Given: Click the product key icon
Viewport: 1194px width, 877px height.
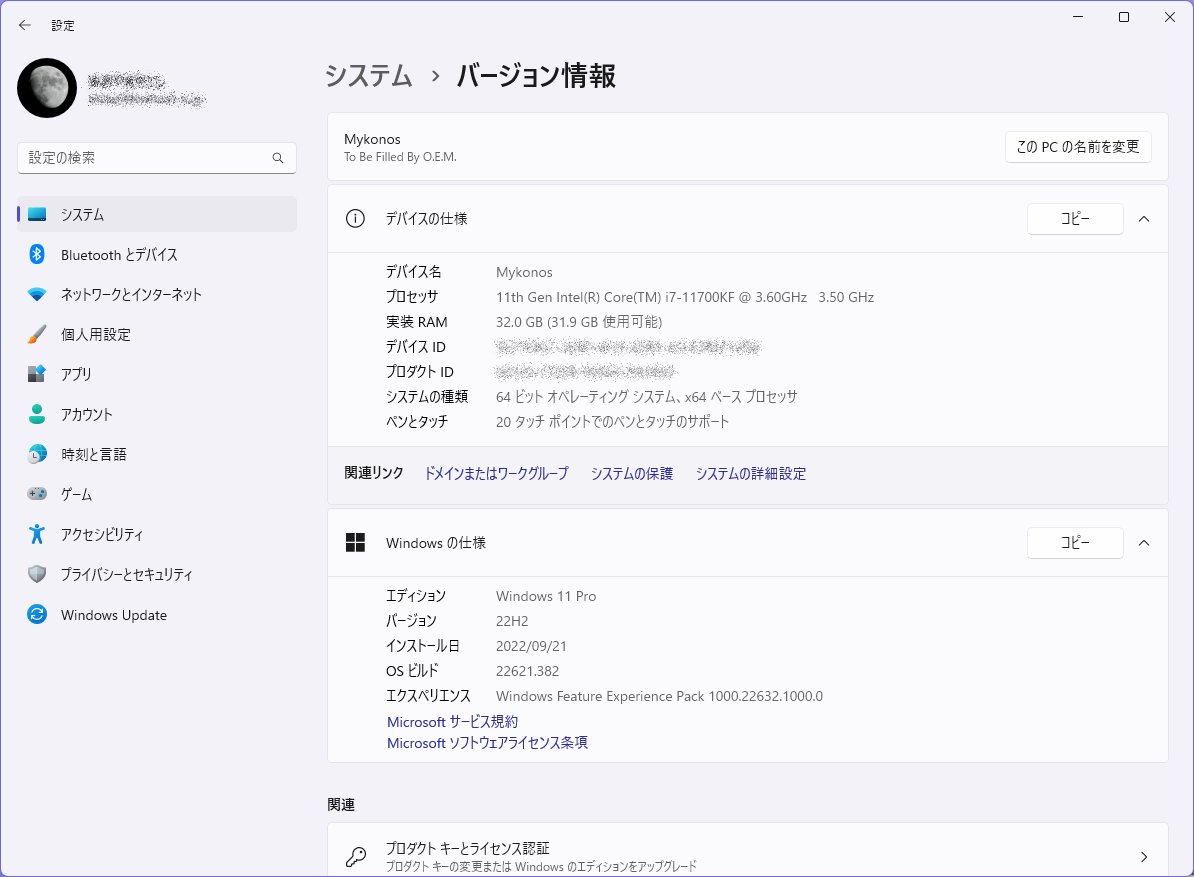Looking at the screenshot, I should point(356,857).
